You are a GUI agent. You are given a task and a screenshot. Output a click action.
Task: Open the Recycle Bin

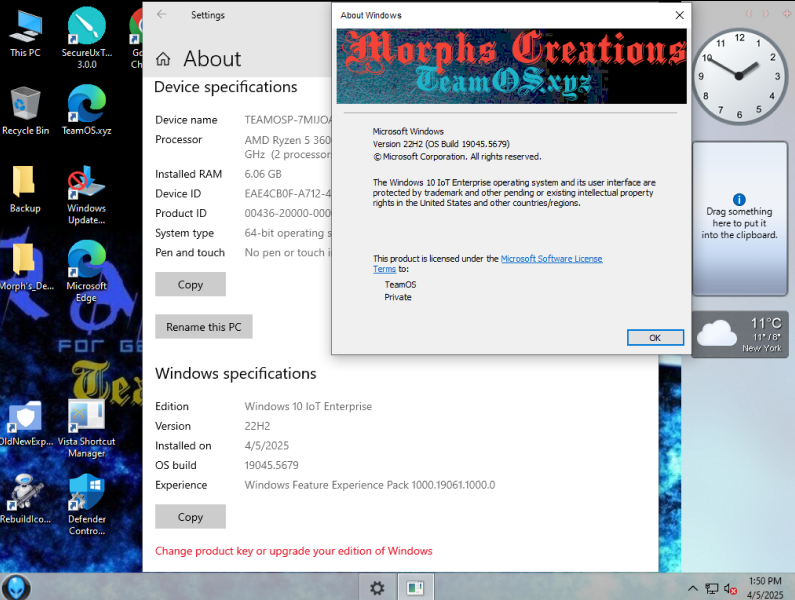click(x=25, y=111)
